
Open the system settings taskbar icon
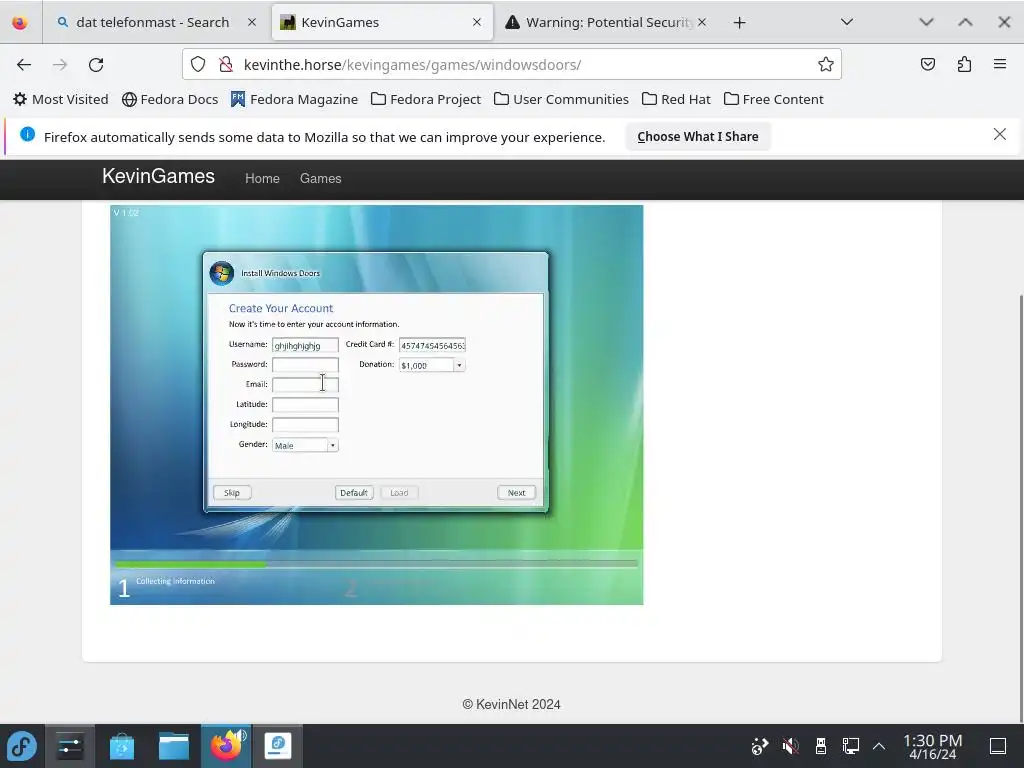70,746
